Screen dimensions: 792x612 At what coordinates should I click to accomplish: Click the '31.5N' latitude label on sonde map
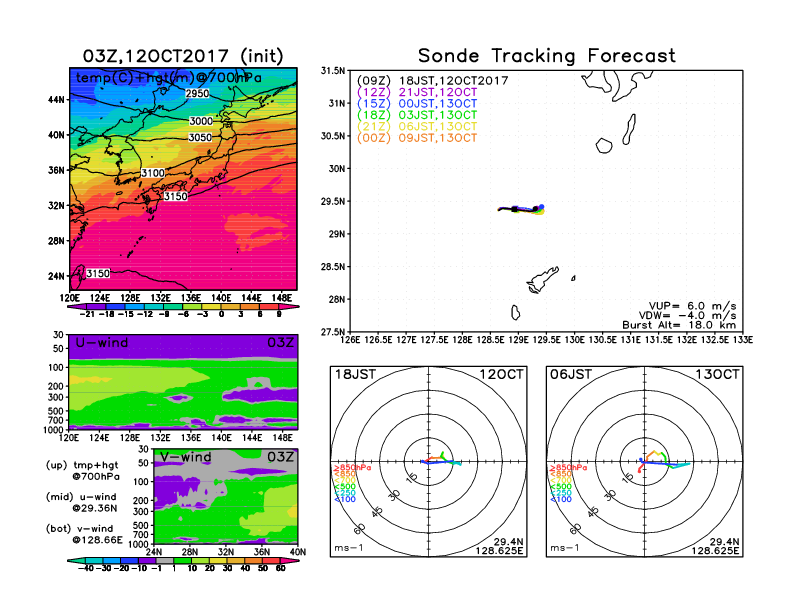coord(333,71)
